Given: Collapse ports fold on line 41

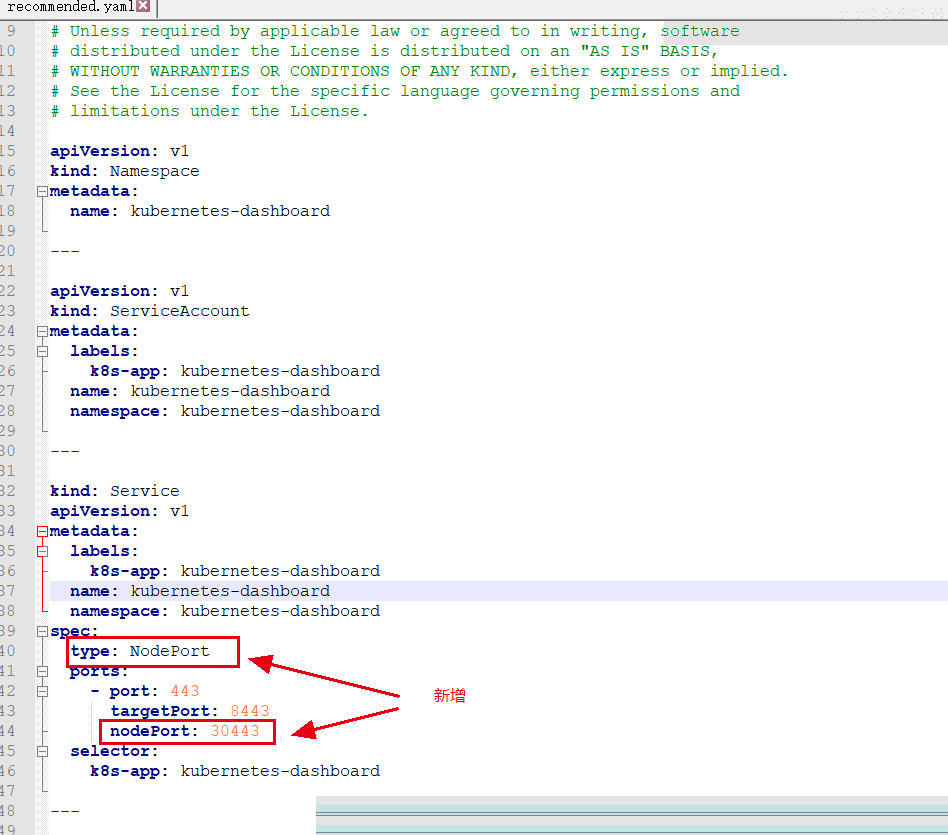Looking at the screenshot, I should [42, 672].
